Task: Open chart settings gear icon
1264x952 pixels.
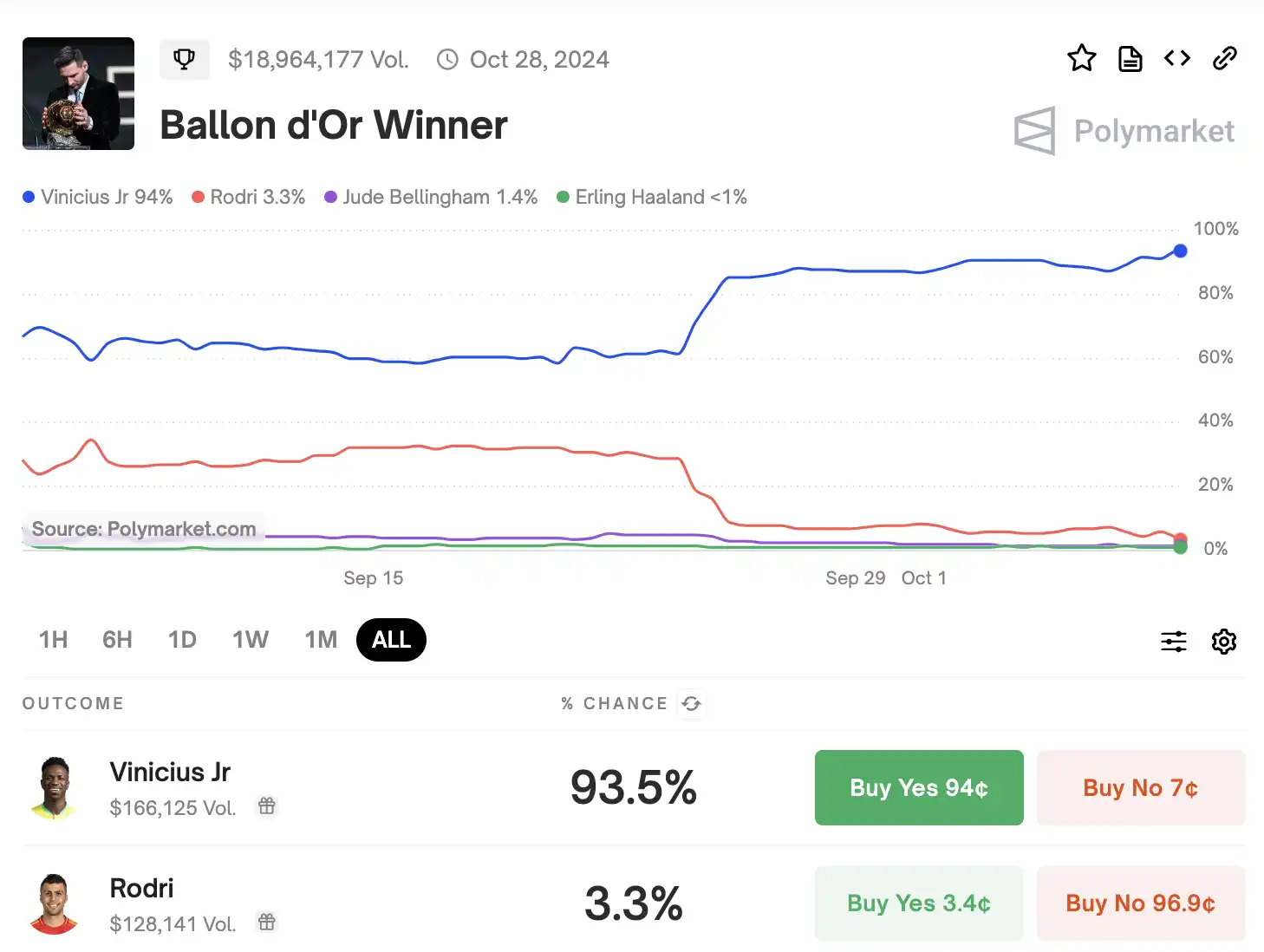Action: (x=1223, y=642)
